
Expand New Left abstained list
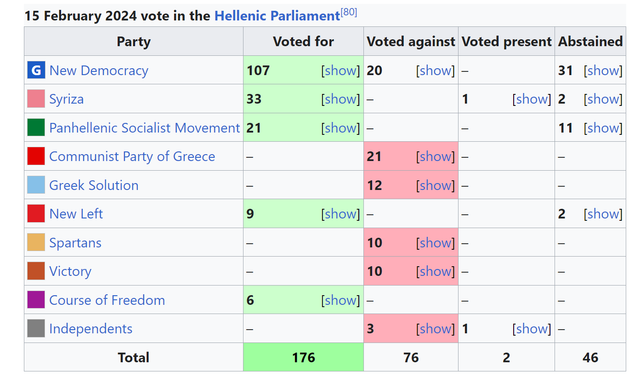603,214
